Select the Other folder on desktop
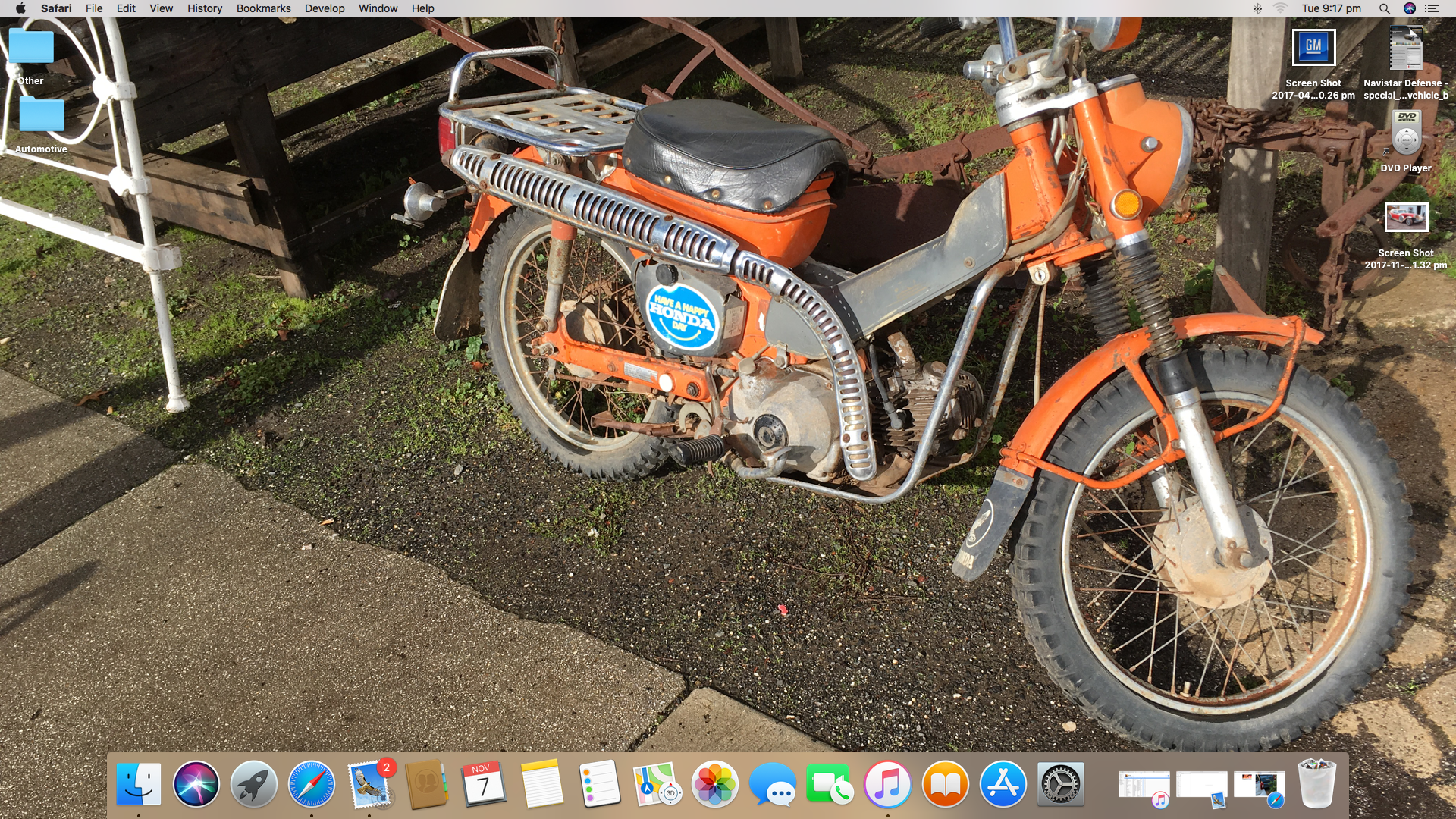This screenshot has height=819, width=1456. point(31,56)
